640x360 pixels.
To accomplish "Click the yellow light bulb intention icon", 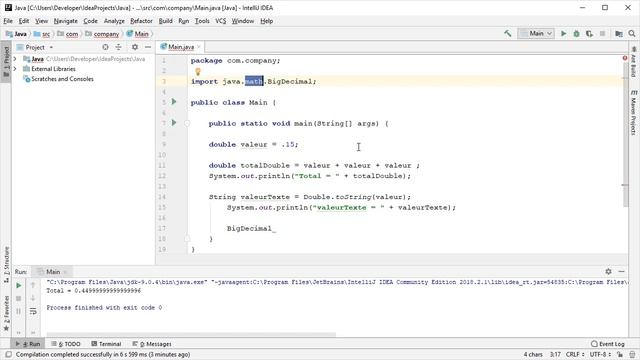I will tap(198, 72).
